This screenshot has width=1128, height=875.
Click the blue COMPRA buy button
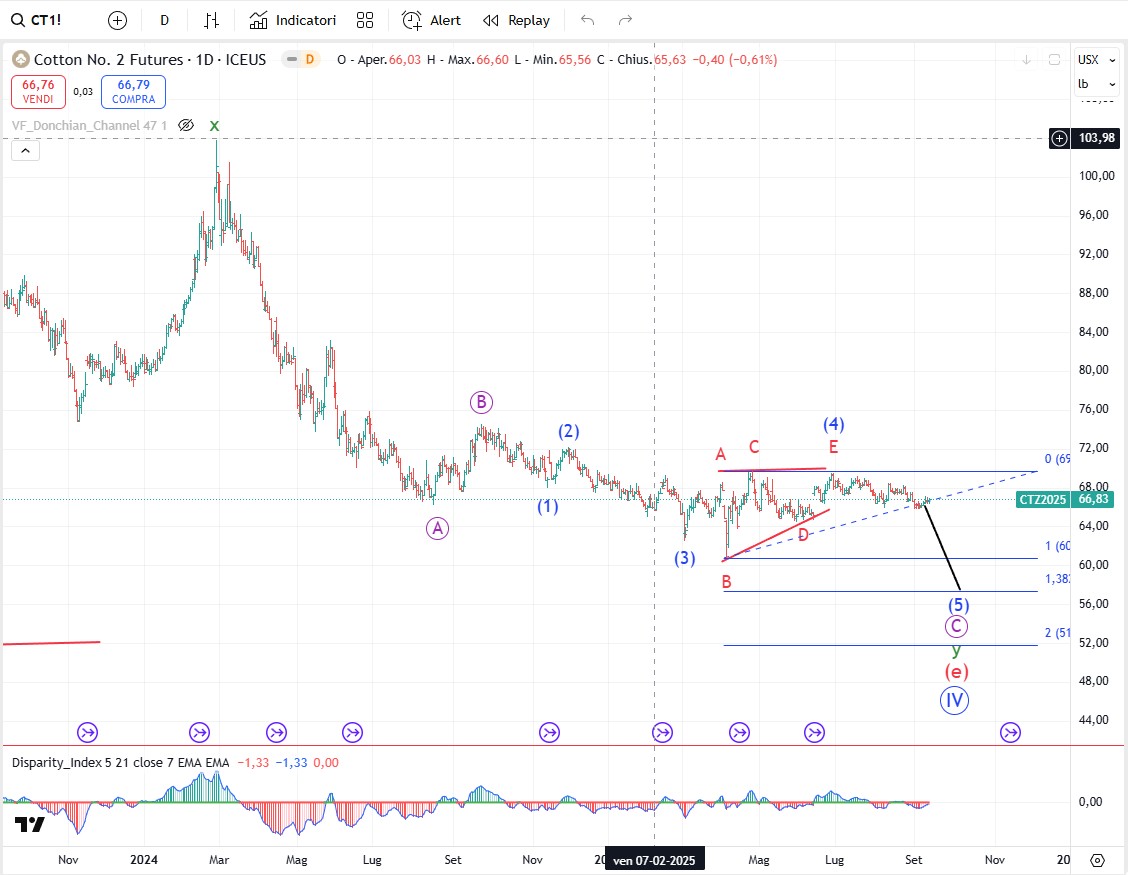(x=133, y=91)
